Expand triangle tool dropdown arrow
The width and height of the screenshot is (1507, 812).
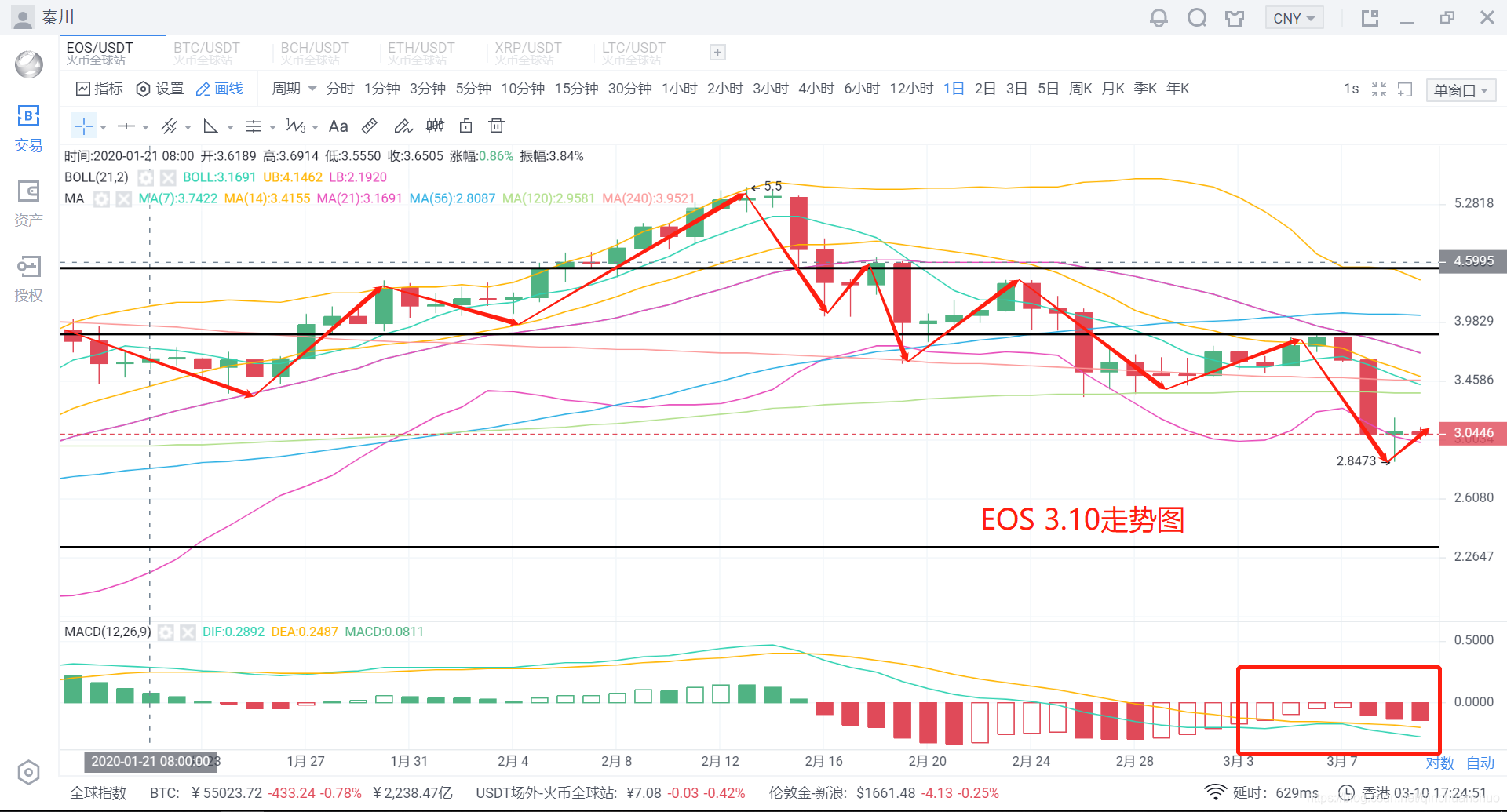230,127
